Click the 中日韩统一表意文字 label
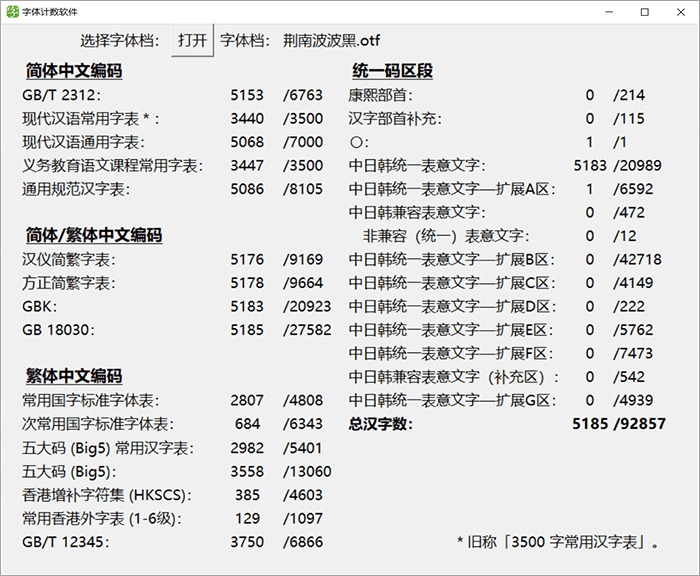The height and width of the screenshot is (576, 700). pyautogui.click(x=417, y=166)
